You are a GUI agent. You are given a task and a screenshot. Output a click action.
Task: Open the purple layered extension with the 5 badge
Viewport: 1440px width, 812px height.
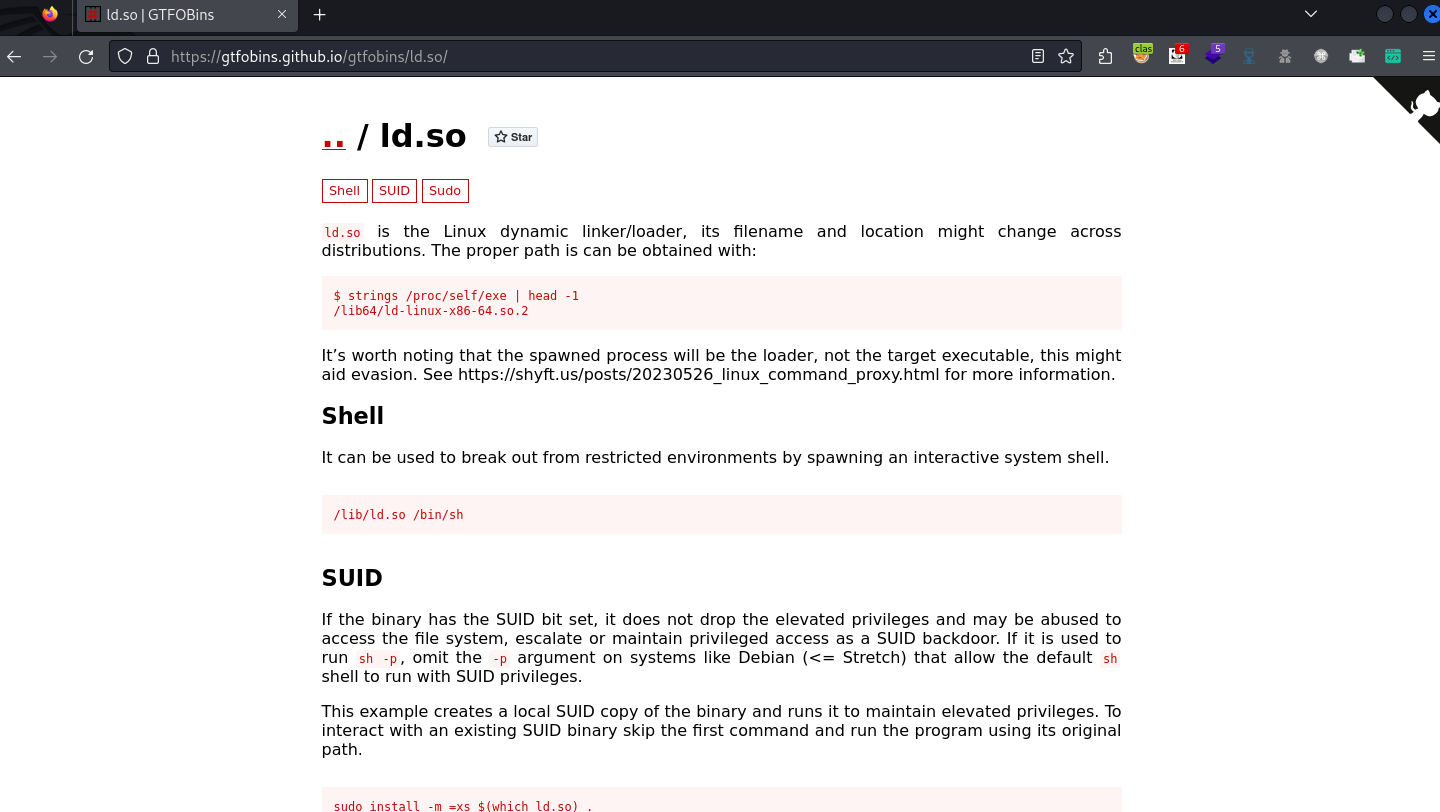1214,54
